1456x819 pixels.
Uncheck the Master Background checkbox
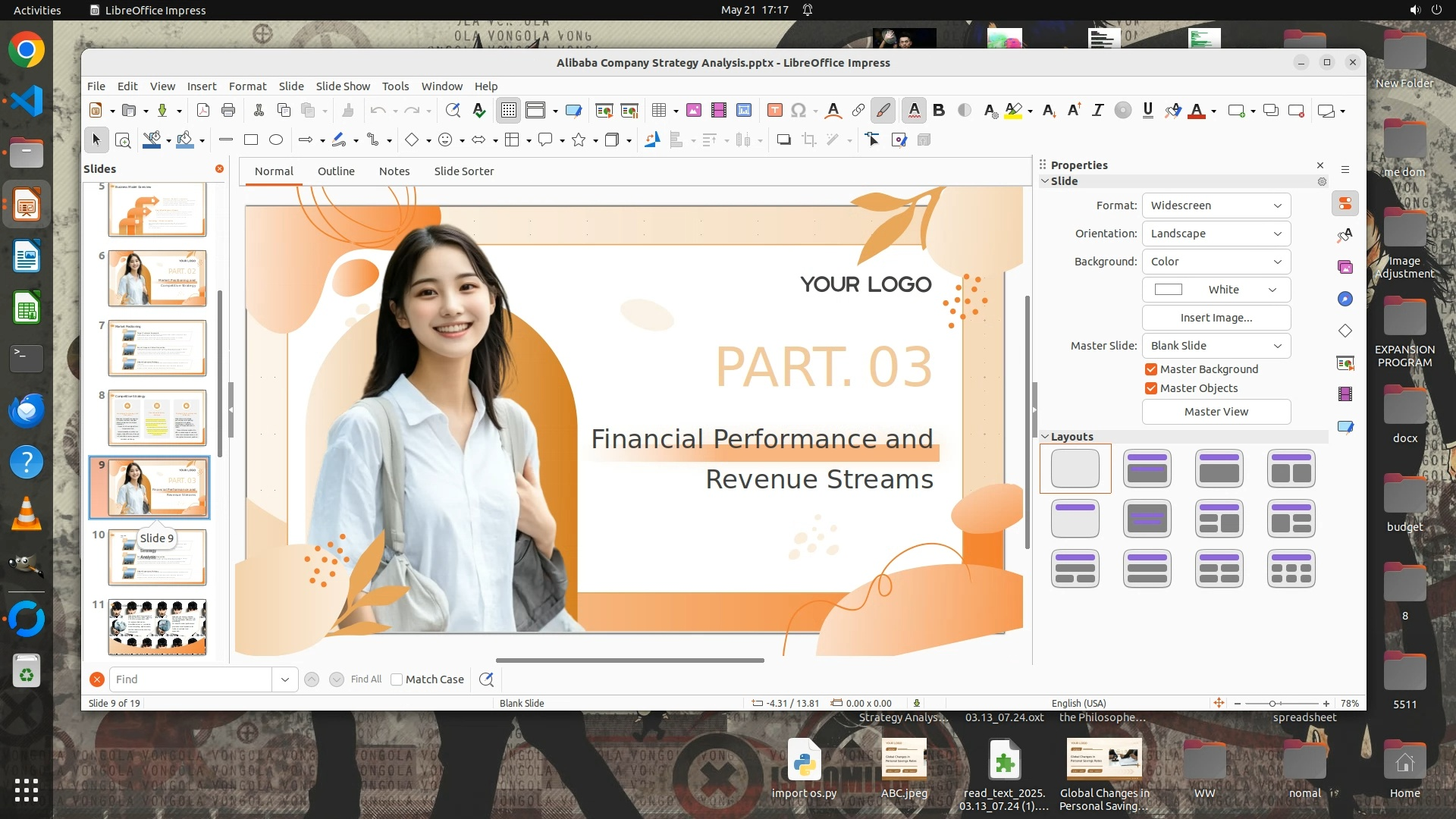coord(1151,369)
